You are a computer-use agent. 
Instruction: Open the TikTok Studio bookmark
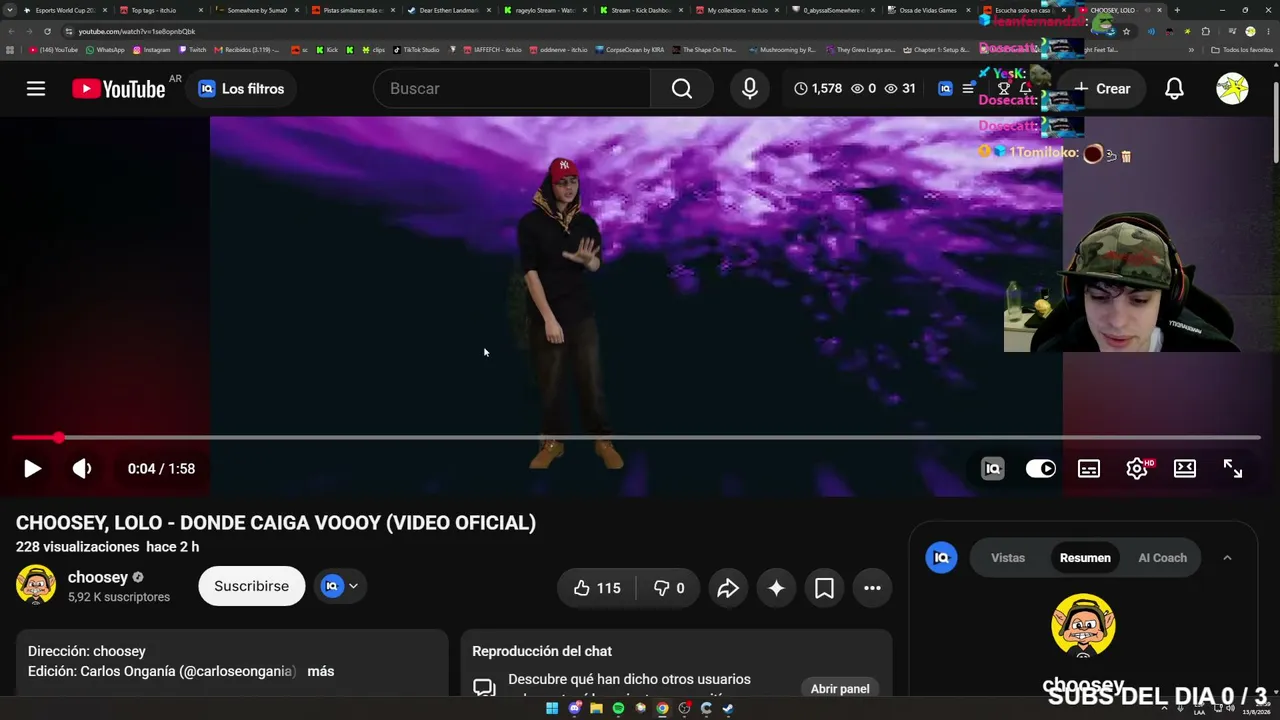[416, 49]
